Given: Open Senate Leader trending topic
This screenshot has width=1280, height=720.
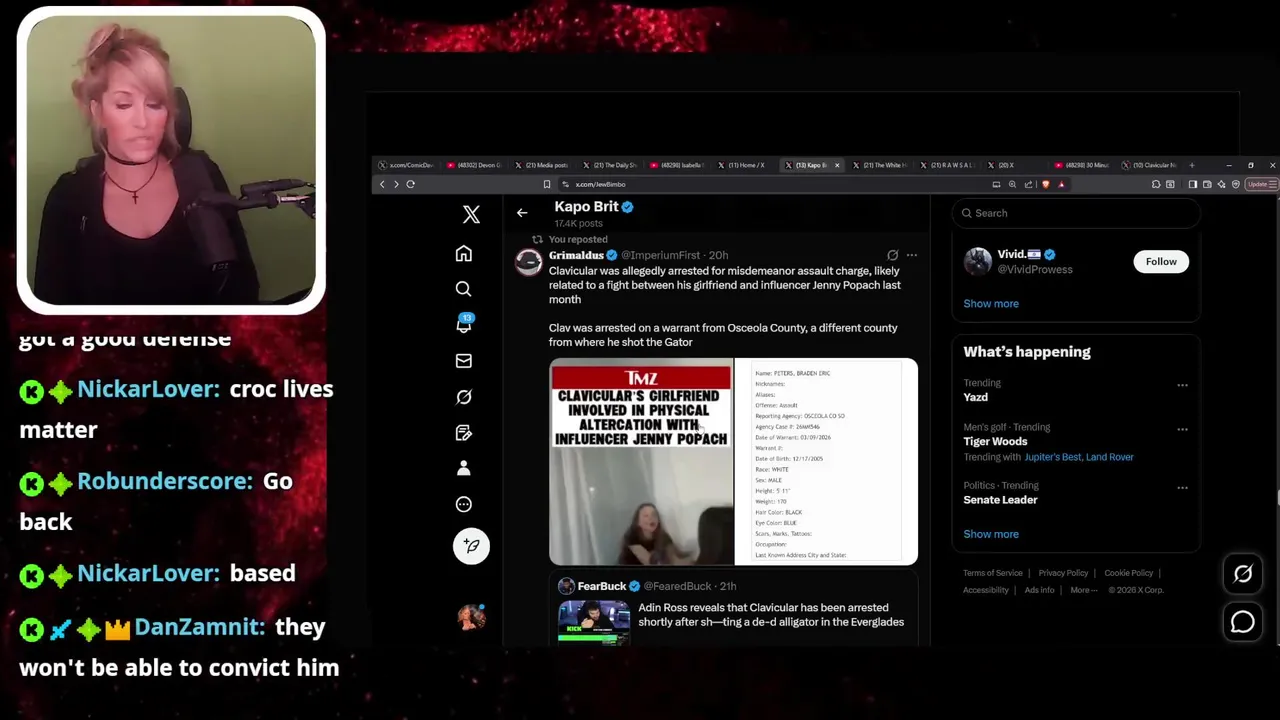Looking at the screenshot, I should pyautogui.click(x=1000, y=500).
